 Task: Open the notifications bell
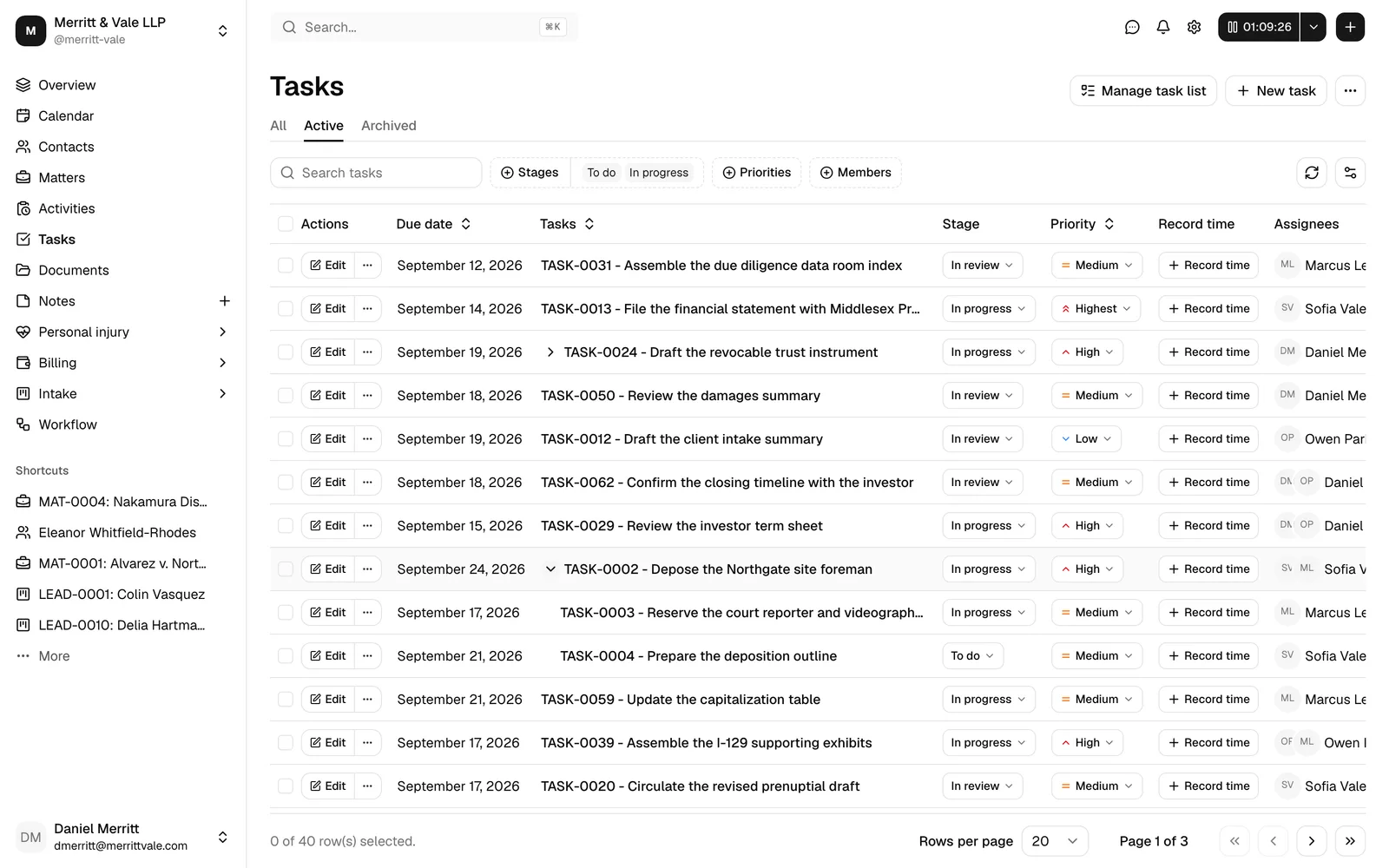tap(1163, 27)
